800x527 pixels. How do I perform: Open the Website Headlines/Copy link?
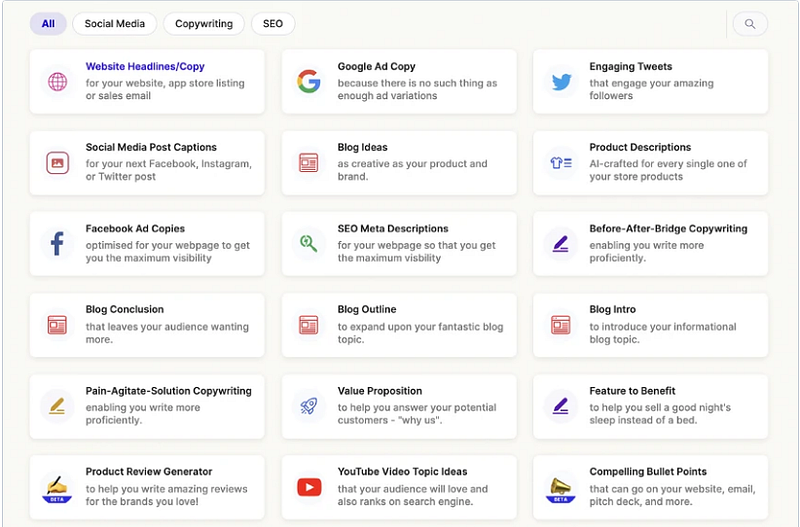145,67
